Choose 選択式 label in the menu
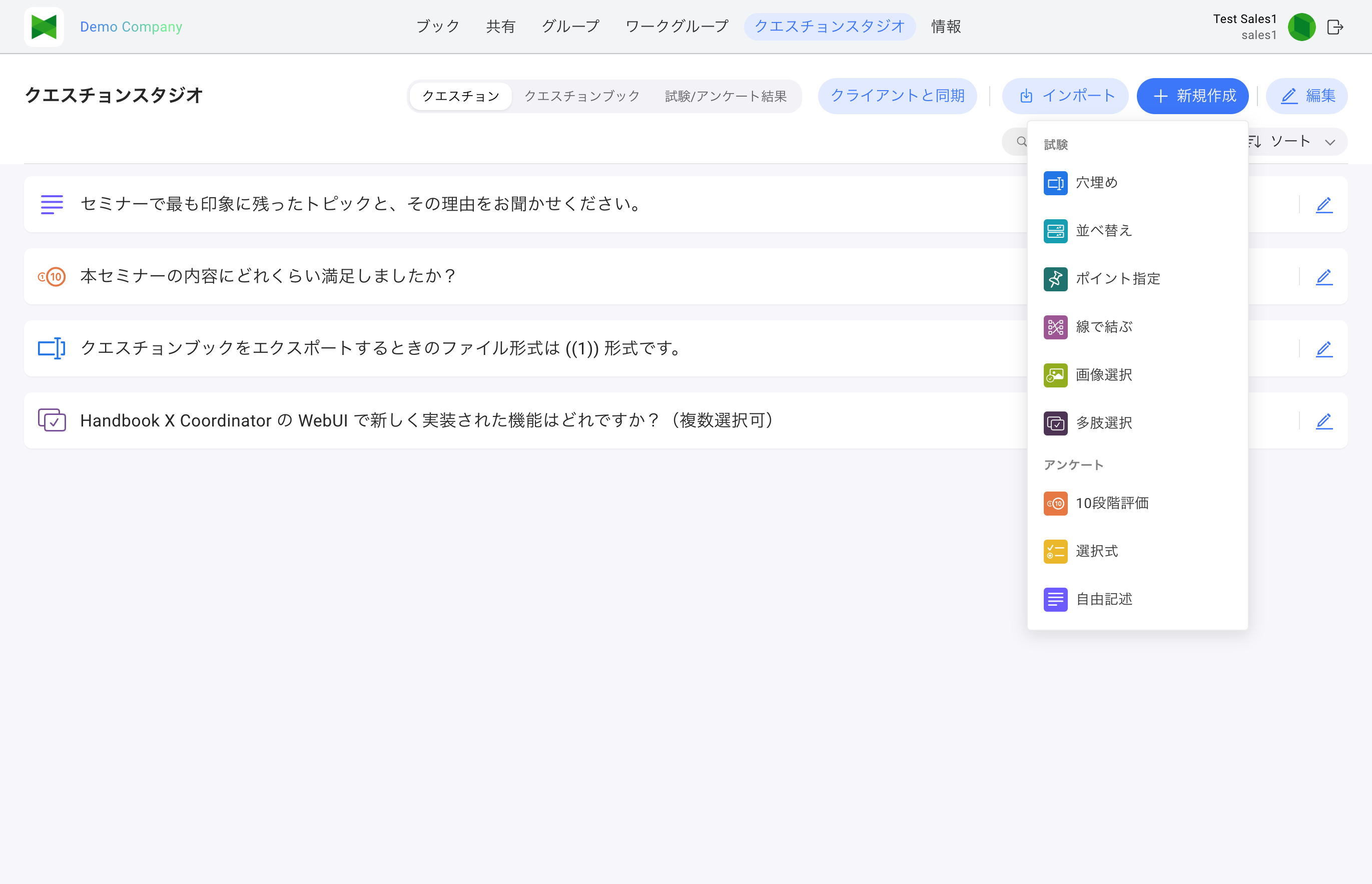This screenshot has height=884, width=1372. click(x=1097, y=552)
